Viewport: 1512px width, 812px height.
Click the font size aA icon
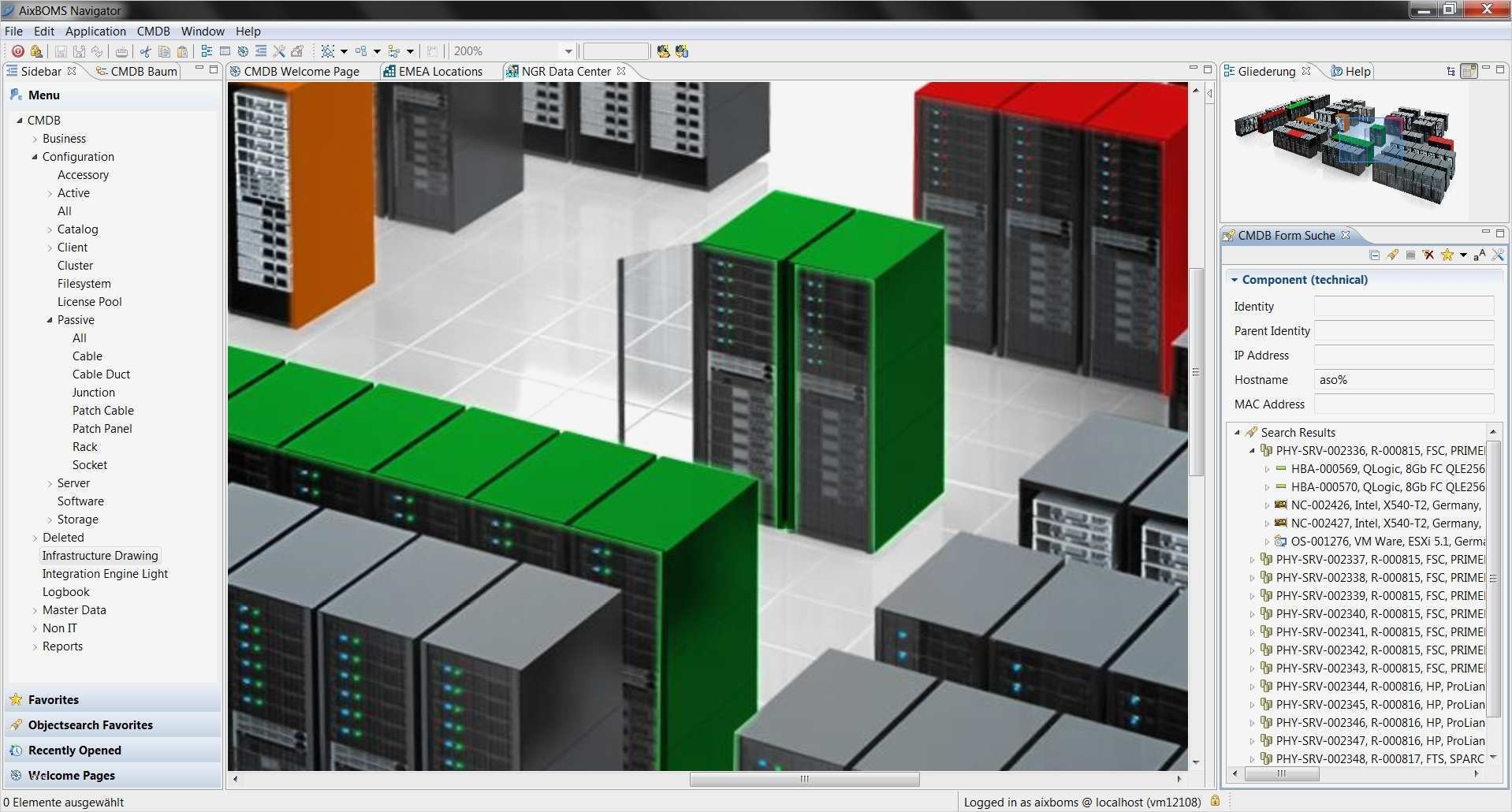[1480, 255]
